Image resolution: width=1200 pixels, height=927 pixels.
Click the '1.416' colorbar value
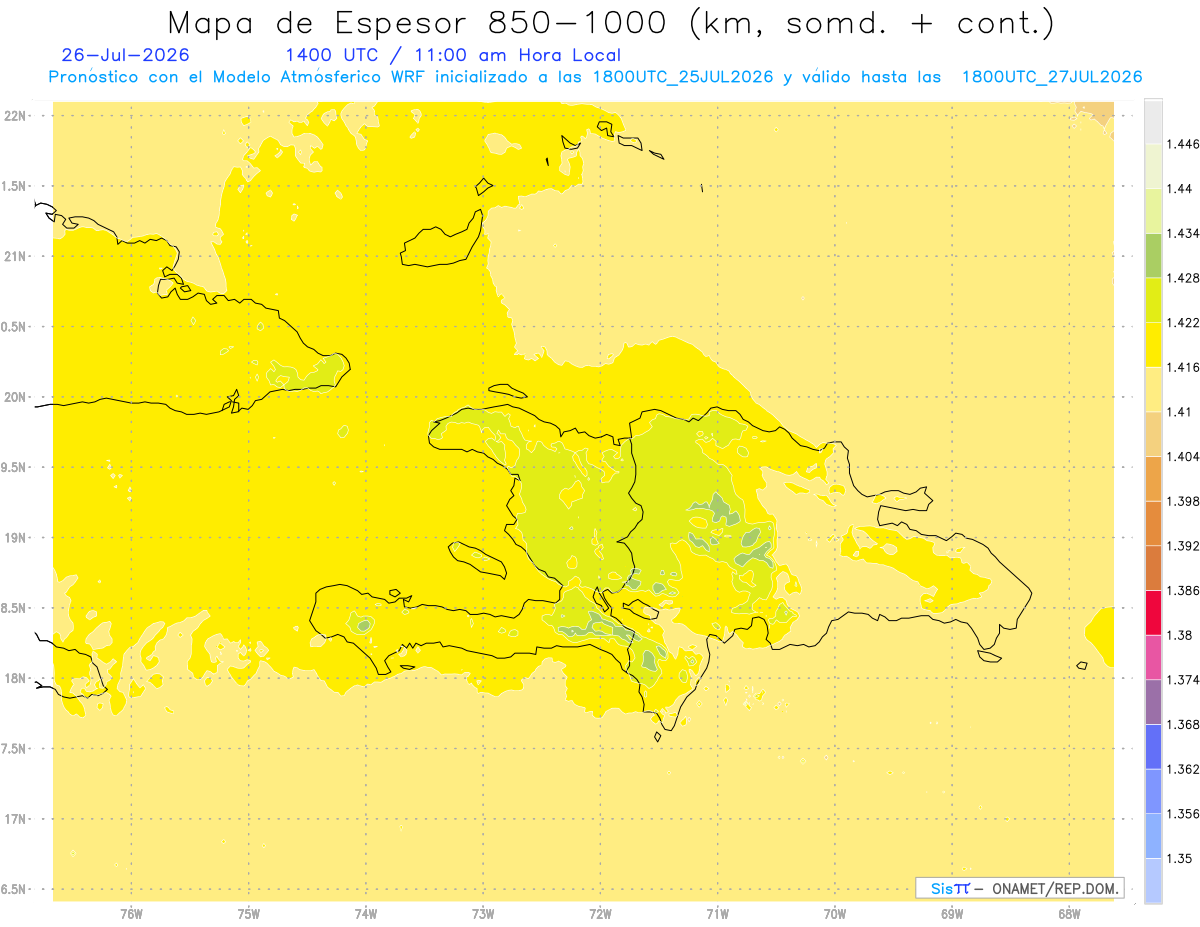(x=1181, y=367)
